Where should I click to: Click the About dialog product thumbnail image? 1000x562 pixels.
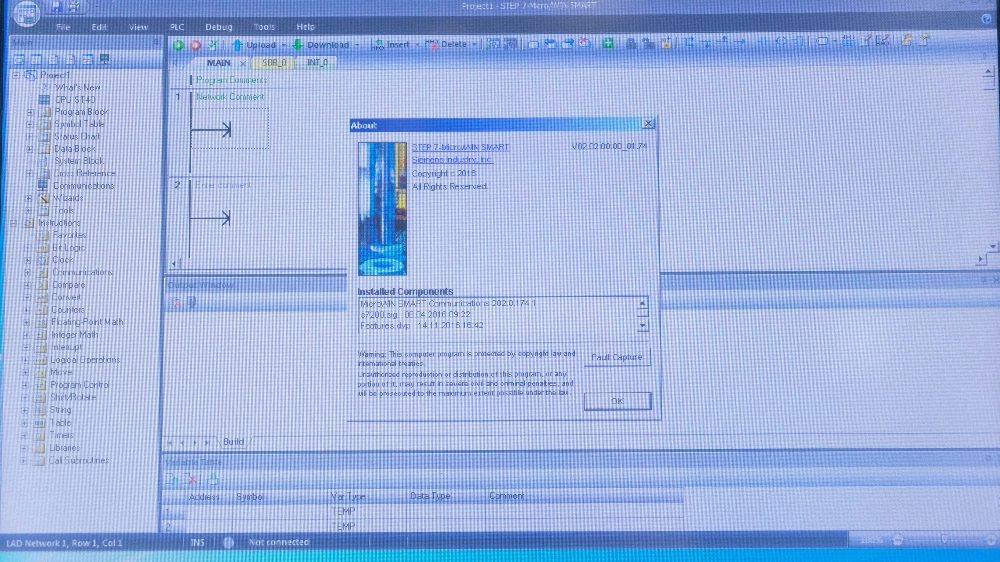[382, 209]
